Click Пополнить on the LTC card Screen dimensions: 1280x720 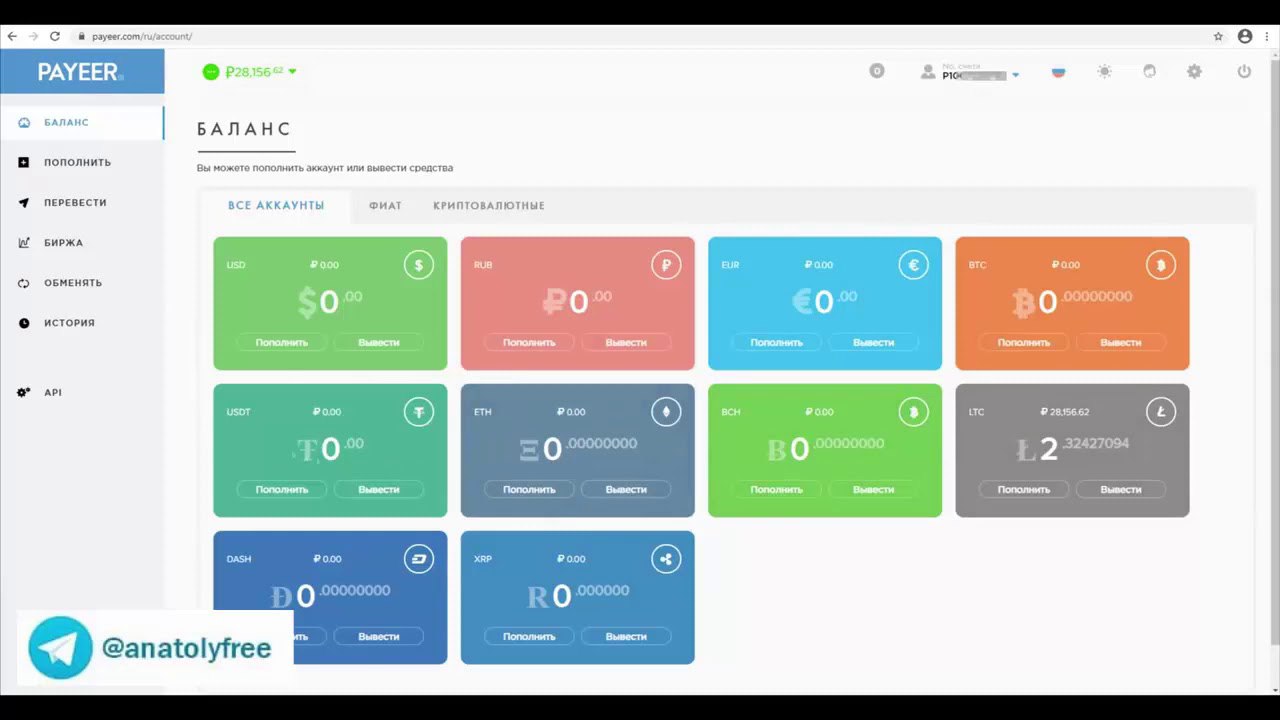coord(1024,489)
